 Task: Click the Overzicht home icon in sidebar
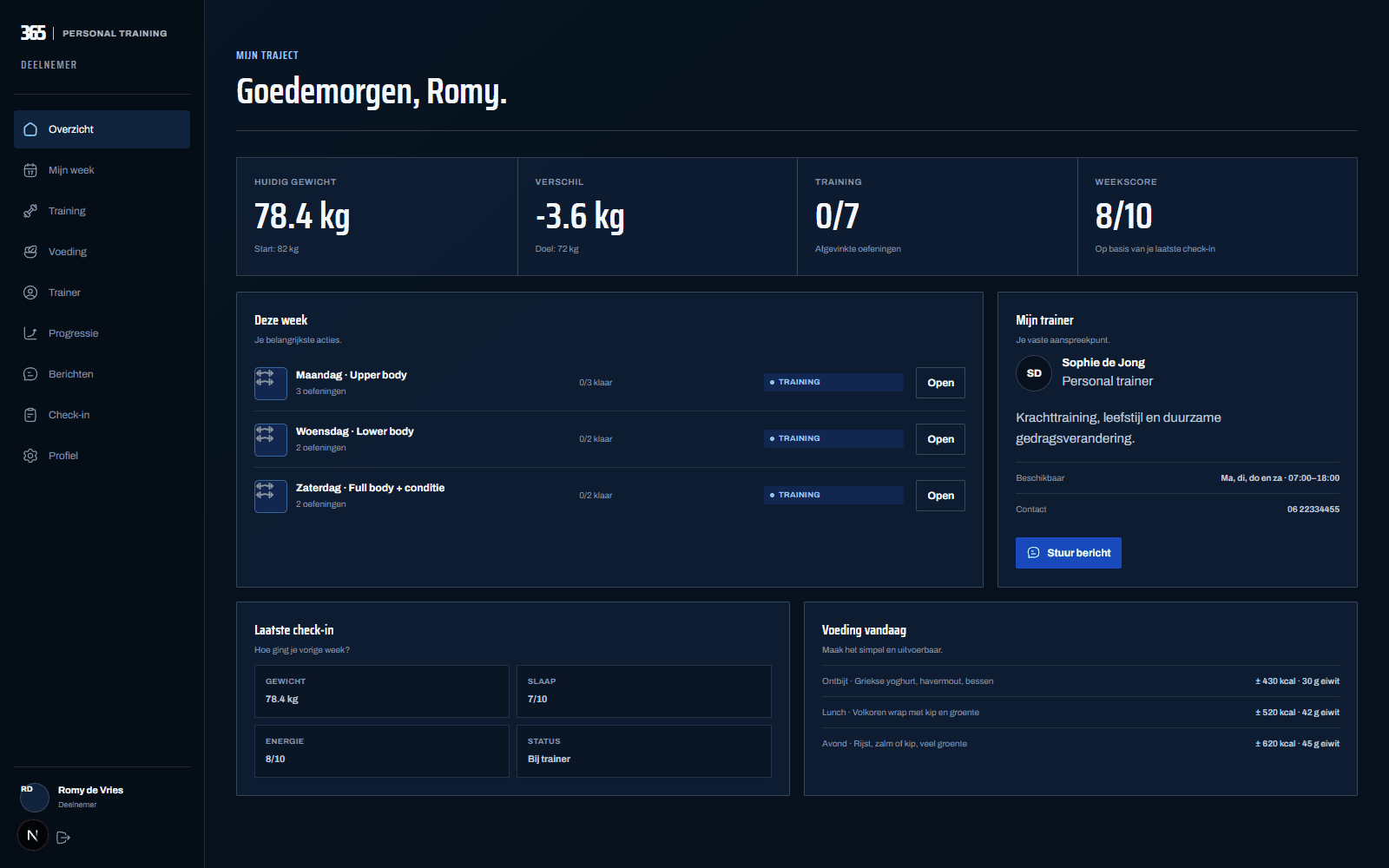tap(30, 129)
